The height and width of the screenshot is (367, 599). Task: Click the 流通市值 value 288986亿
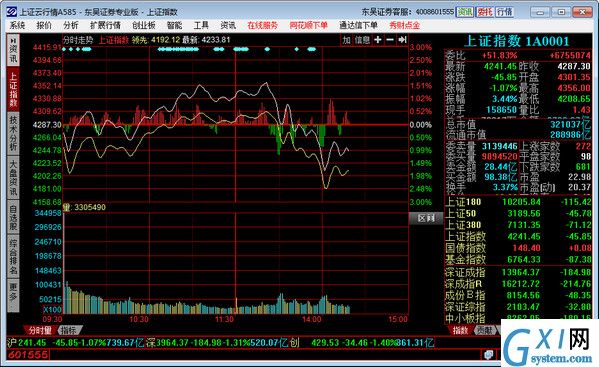tap(570, 135)
